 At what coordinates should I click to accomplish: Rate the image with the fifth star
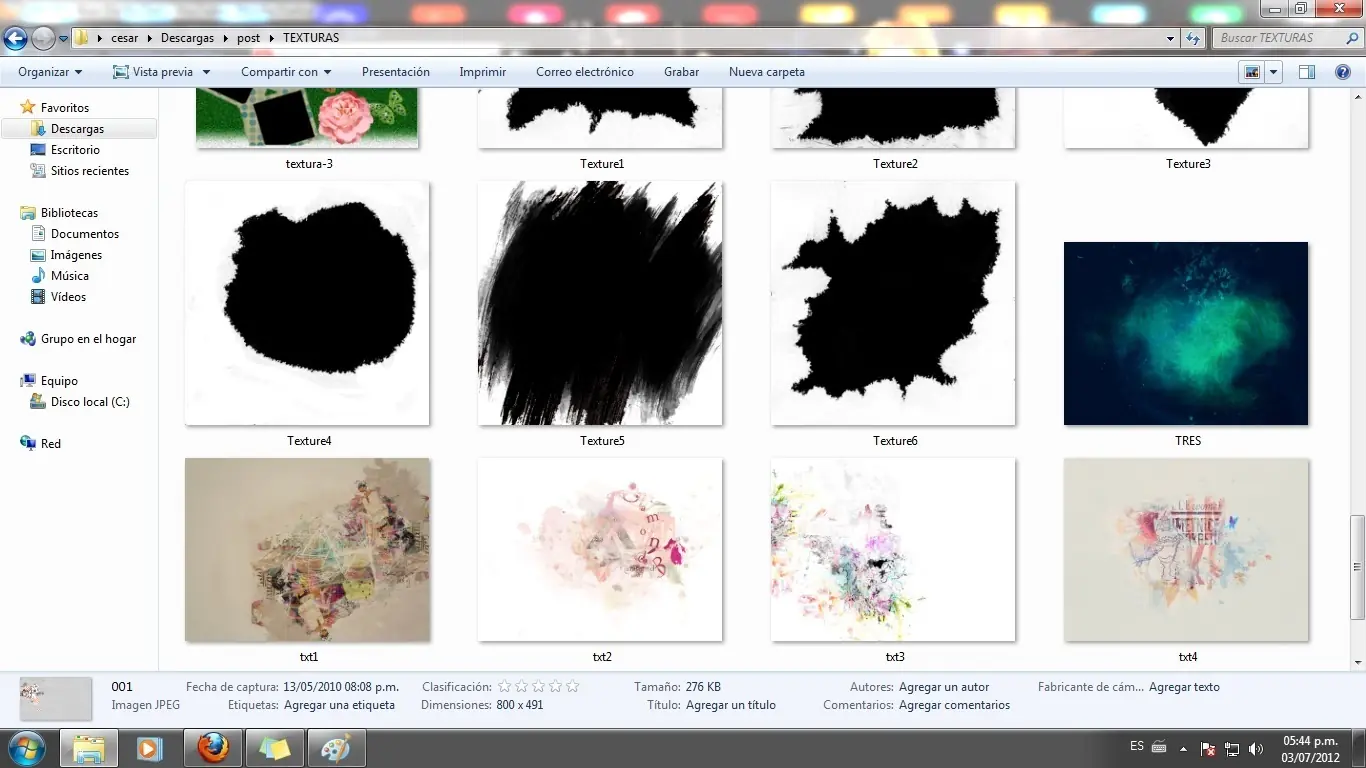point(572,687)
